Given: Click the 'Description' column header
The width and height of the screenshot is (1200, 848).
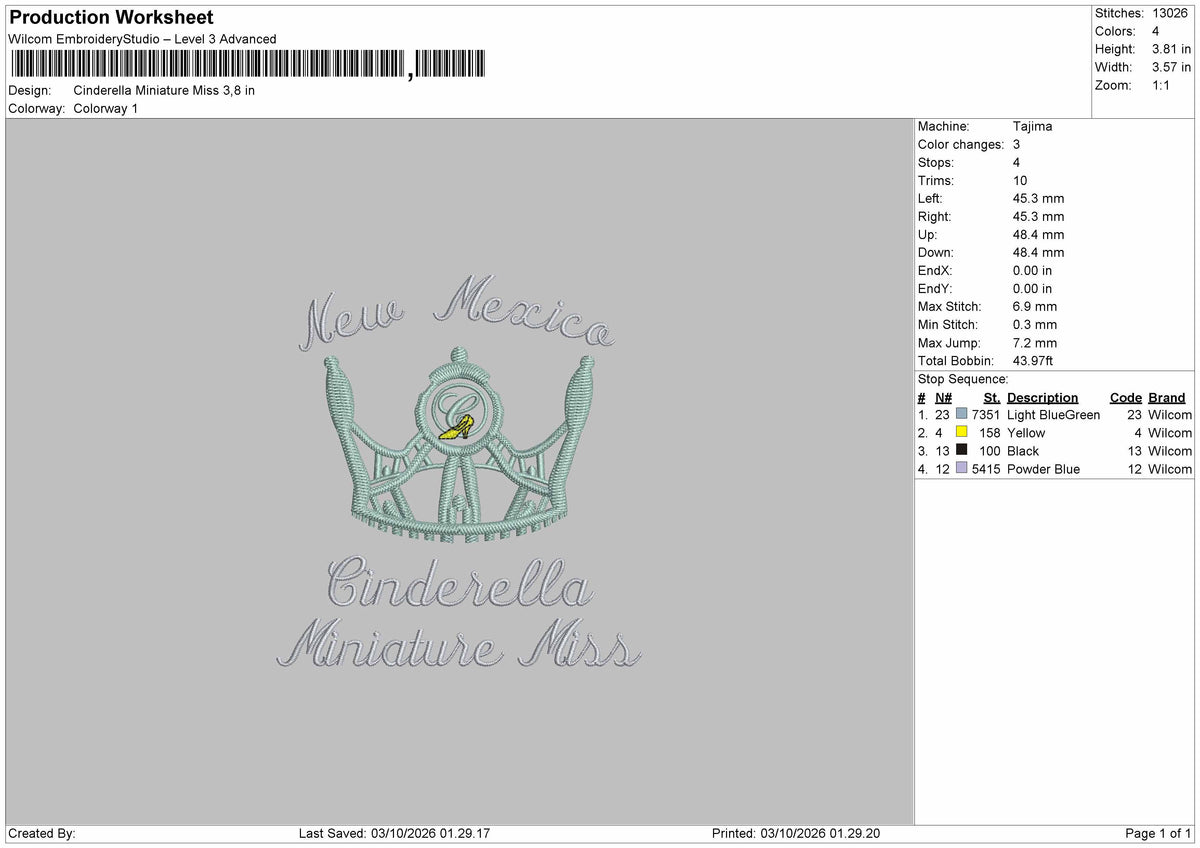Looking at the screenshot, I should 1042,397.
